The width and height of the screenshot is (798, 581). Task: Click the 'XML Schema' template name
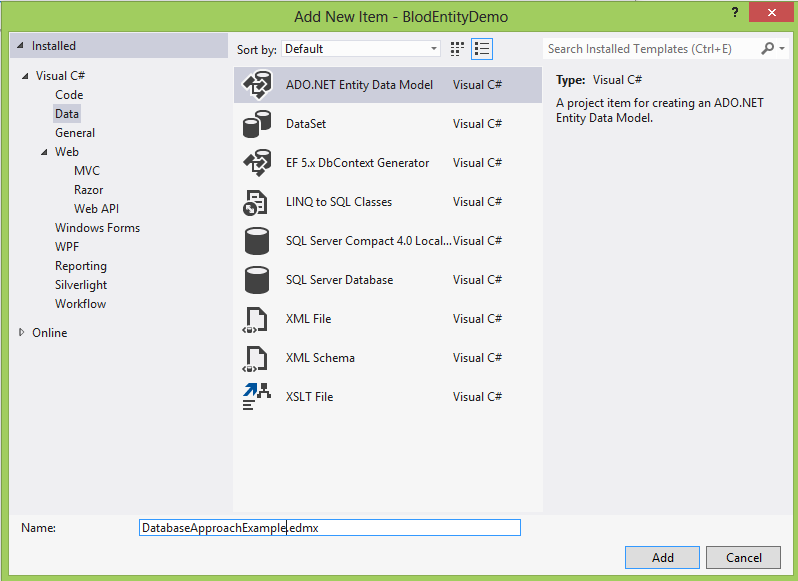320,358
